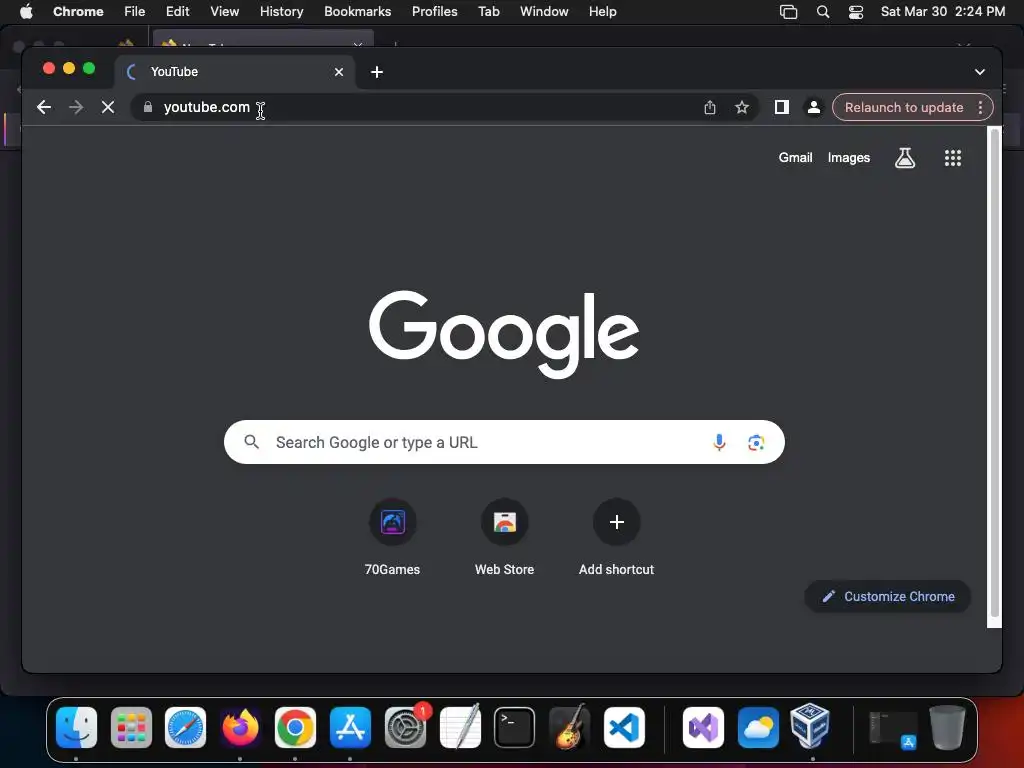Open Spotlight search in menu bar
This screenshot has width=1024, height=768.
point(823,12)
